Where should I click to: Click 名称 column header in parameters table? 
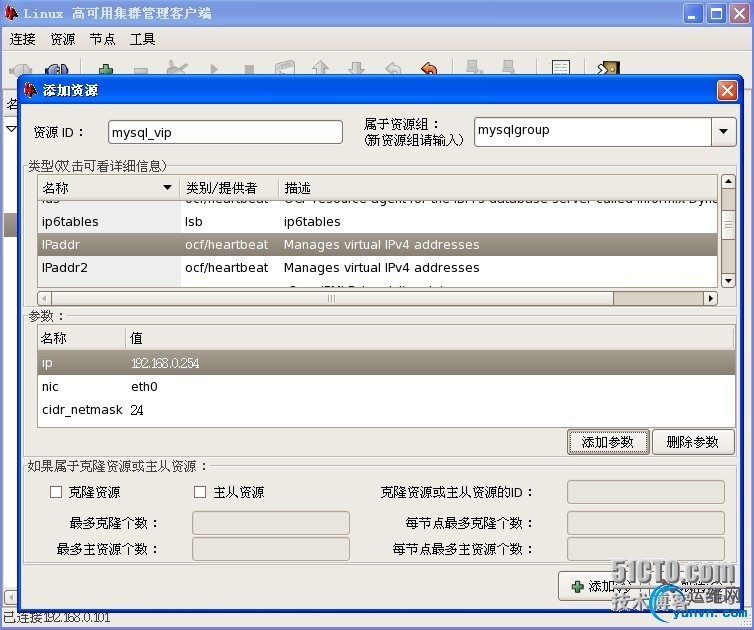coord(82,338)
